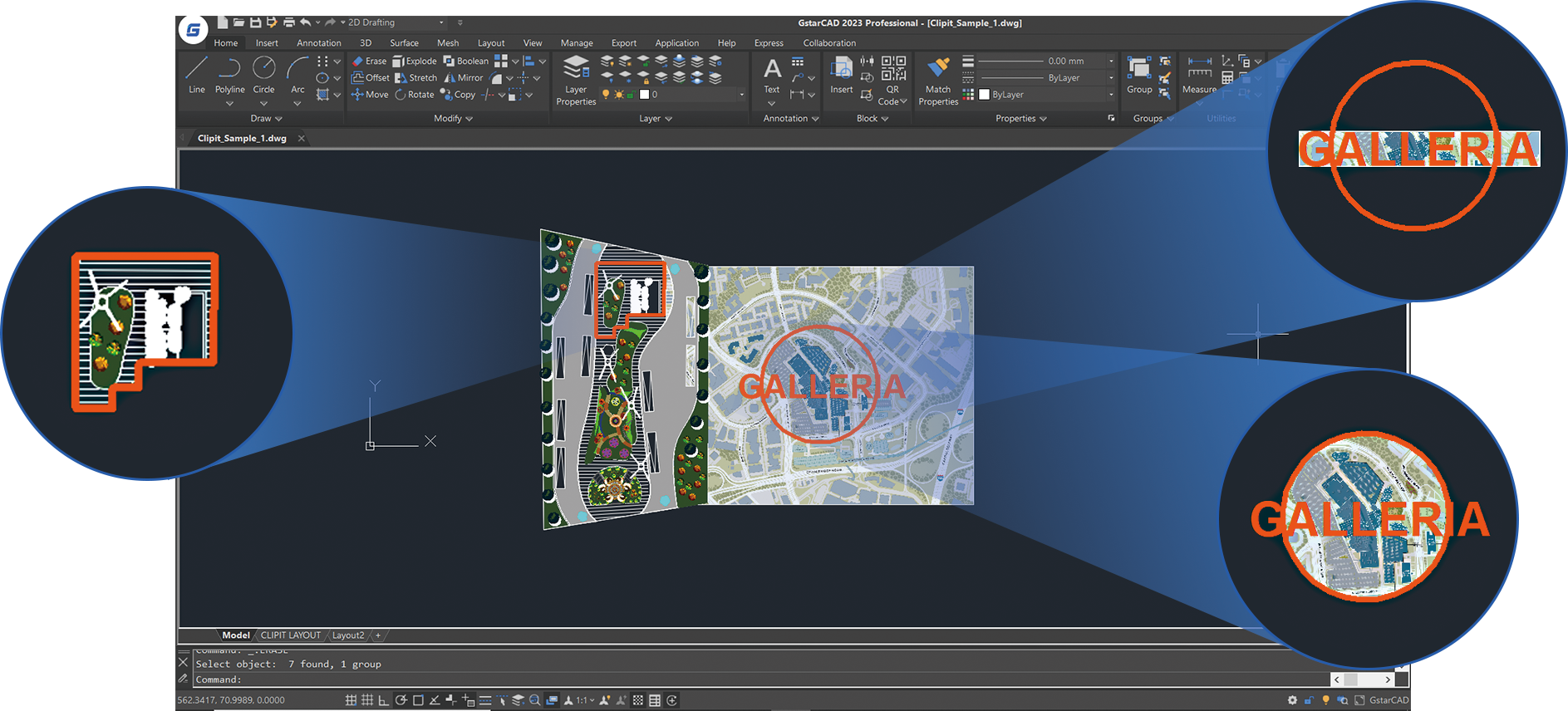This screenshot has height=711, width=1568.
Task: Click the Erase tool
Action: [x=369, y=61]
